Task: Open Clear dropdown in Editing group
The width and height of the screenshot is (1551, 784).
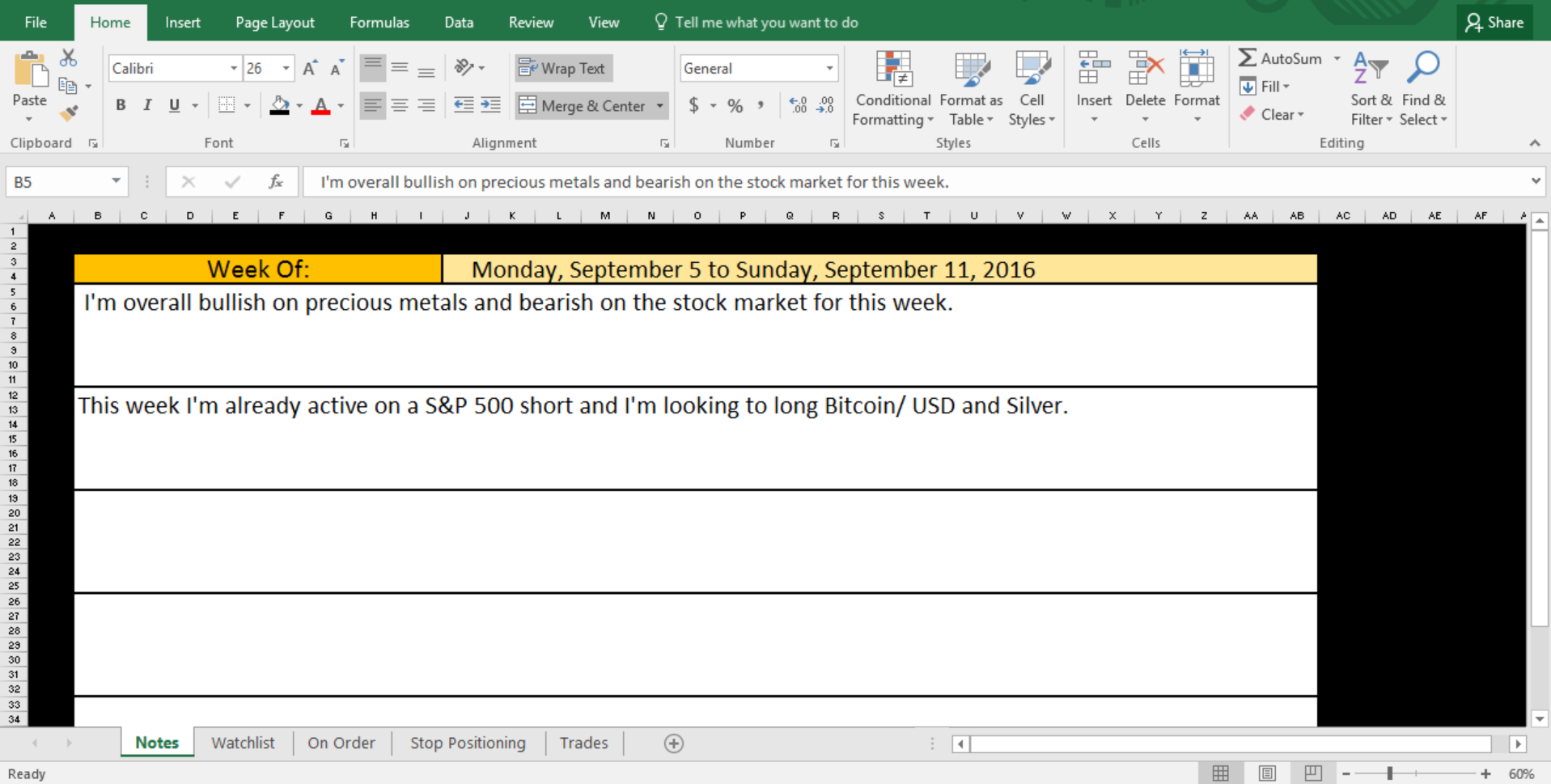Action: [1272, 115]
